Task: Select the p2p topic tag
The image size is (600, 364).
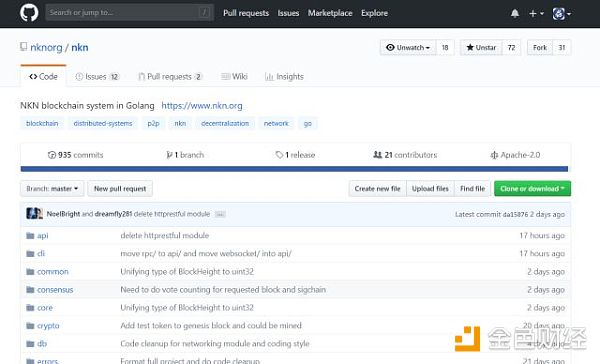Action: point(153,123)
